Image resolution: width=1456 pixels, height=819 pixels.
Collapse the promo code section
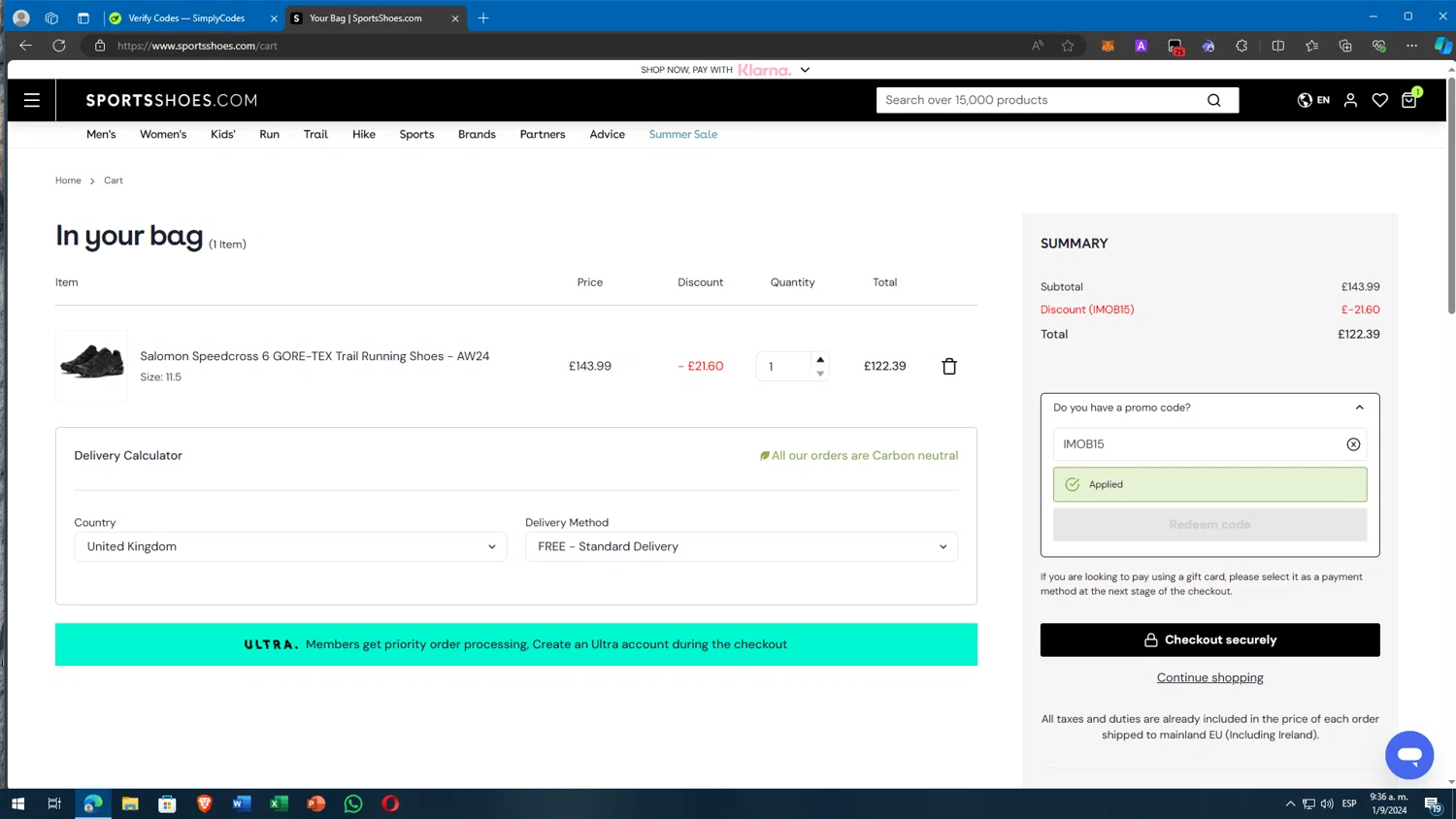click(x=1359, y=408)
